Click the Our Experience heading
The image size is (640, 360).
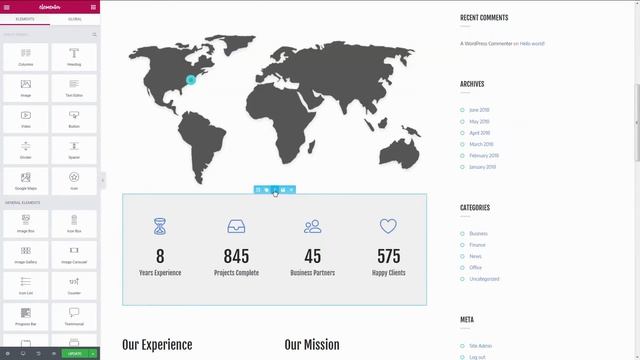pos(157,345)
